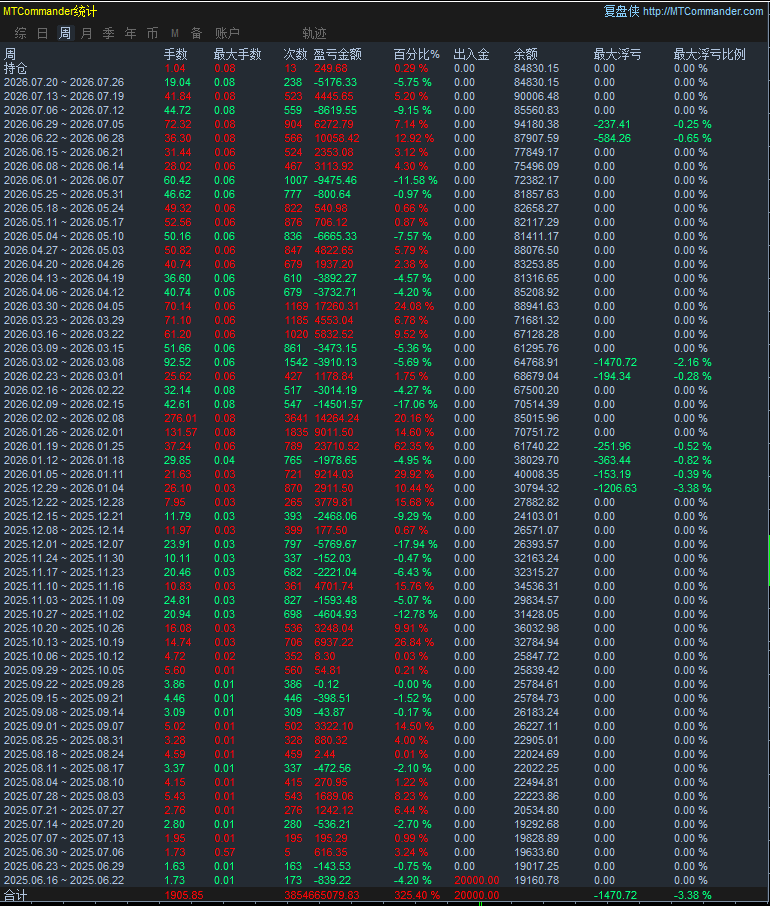Switch to the 年 yearly tab
The image size is (770, 906).
(x=131, y=34)
